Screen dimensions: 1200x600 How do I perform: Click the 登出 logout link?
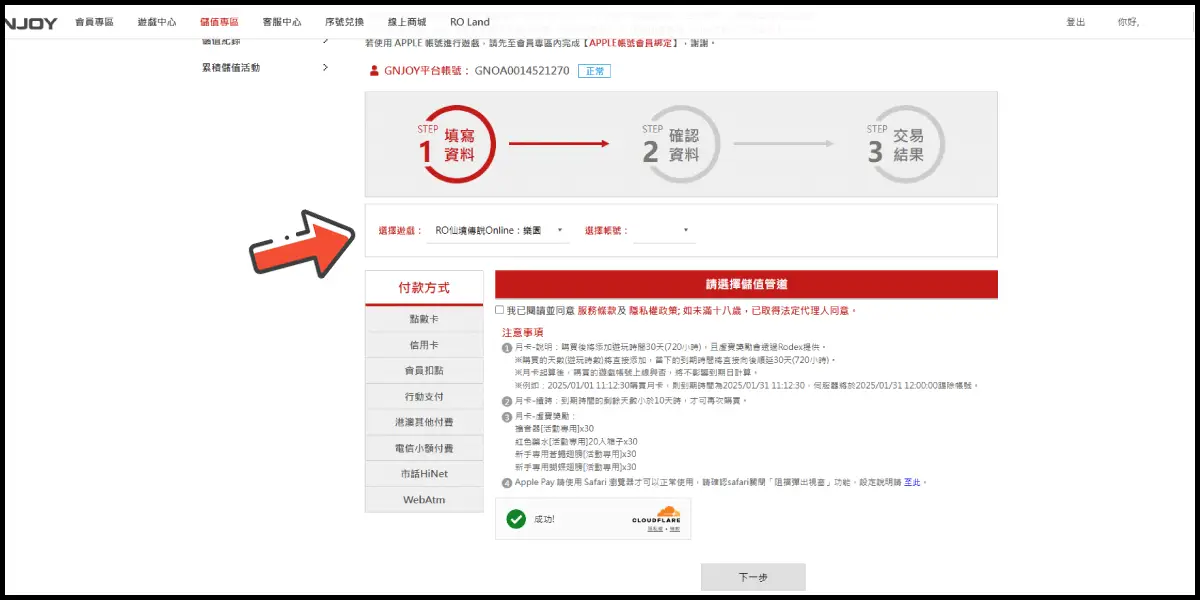click(x=1076, y=22)
